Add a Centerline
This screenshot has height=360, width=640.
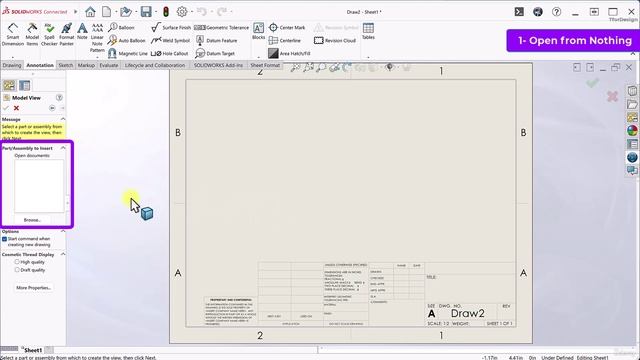point(285,40)
